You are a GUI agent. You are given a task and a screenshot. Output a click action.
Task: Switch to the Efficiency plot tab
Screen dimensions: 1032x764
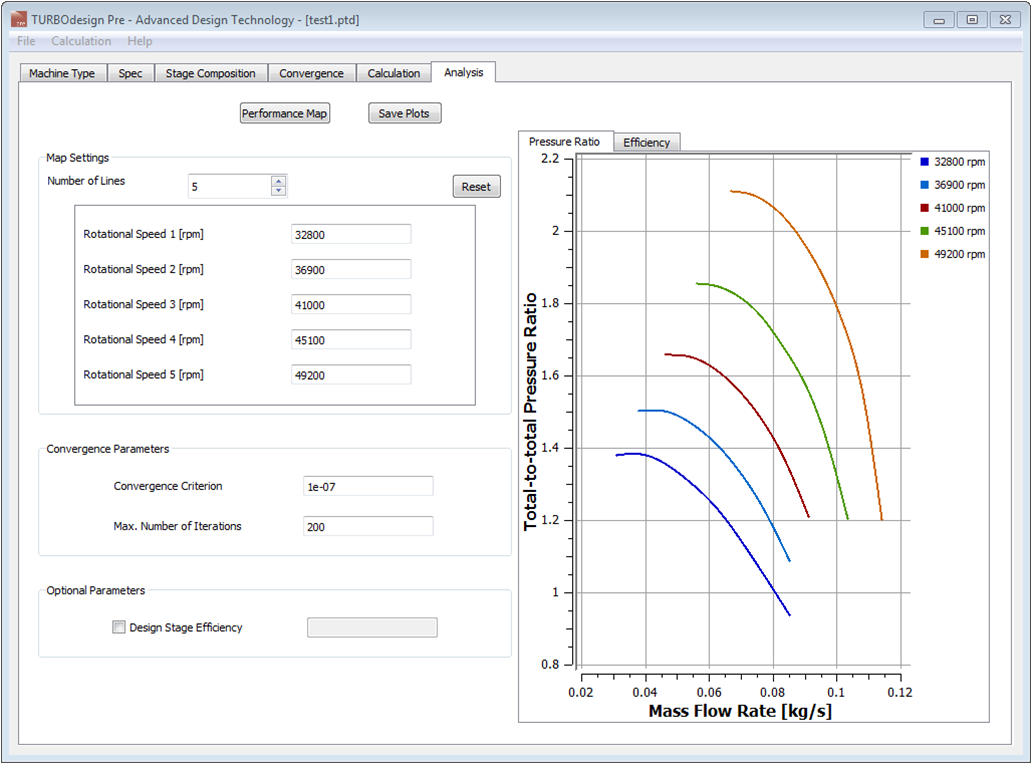pos(646,141)
